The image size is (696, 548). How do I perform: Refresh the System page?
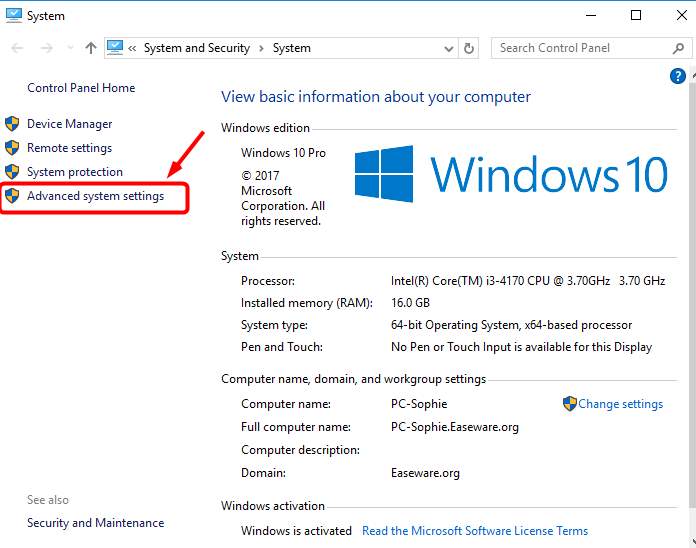tap(468, 48)
